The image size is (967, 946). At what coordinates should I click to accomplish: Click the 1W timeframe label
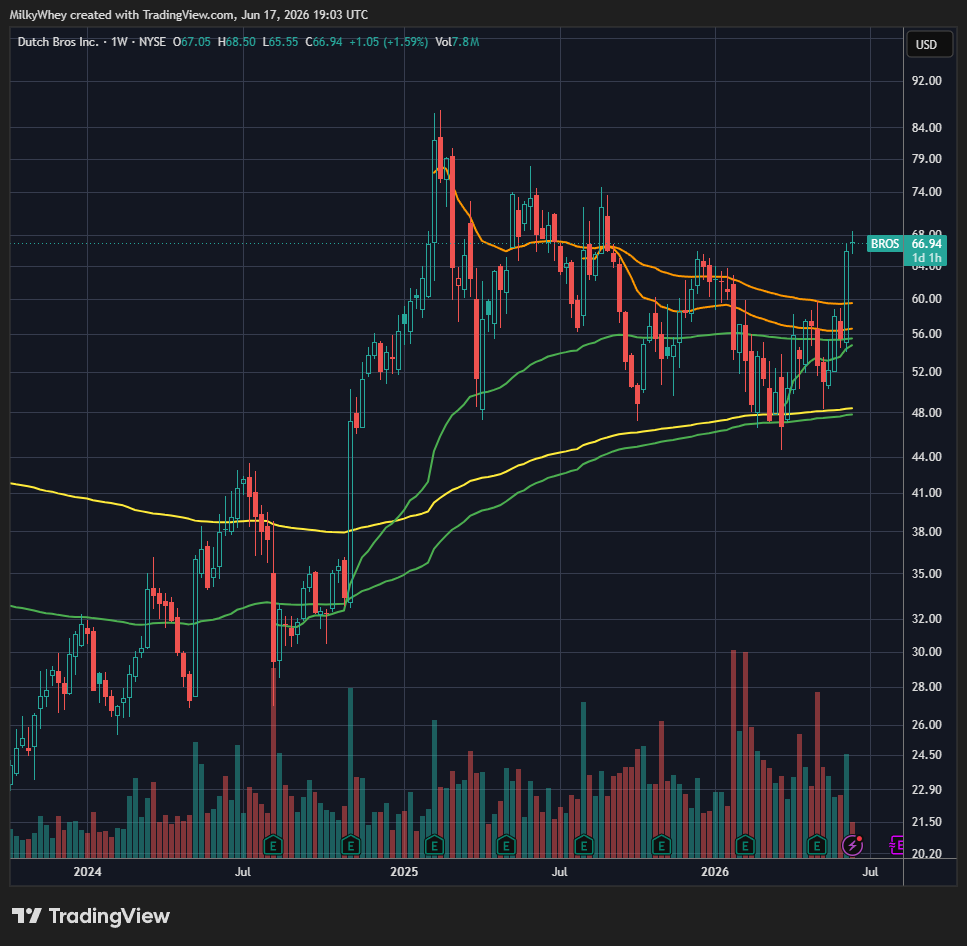pyautogui.click(x=119, y=42)
